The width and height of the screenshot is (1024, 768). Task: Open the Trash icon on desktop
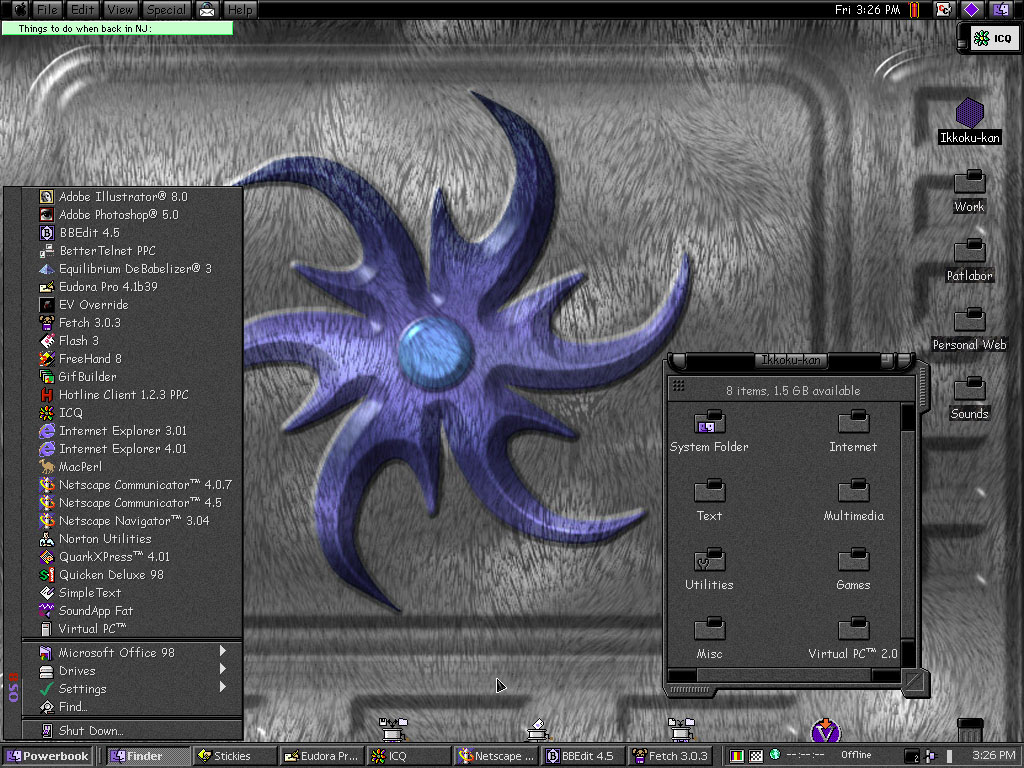click(x=970, y=730)
